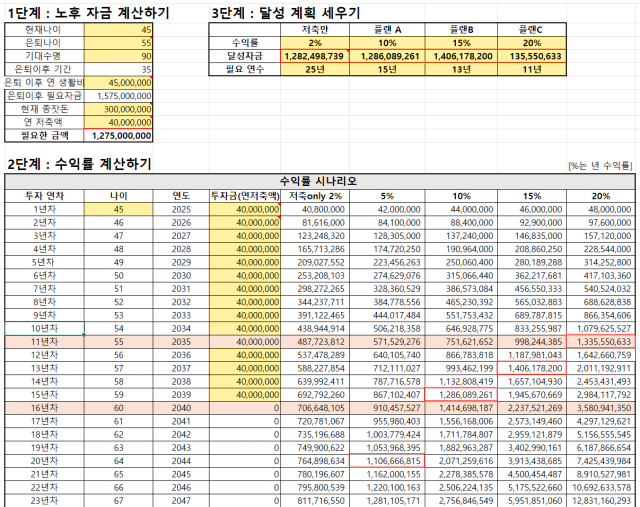This screenshot has width=640, height=507.
Task: Select the 연 저축액 value cell in step 1
Action: 118,122
